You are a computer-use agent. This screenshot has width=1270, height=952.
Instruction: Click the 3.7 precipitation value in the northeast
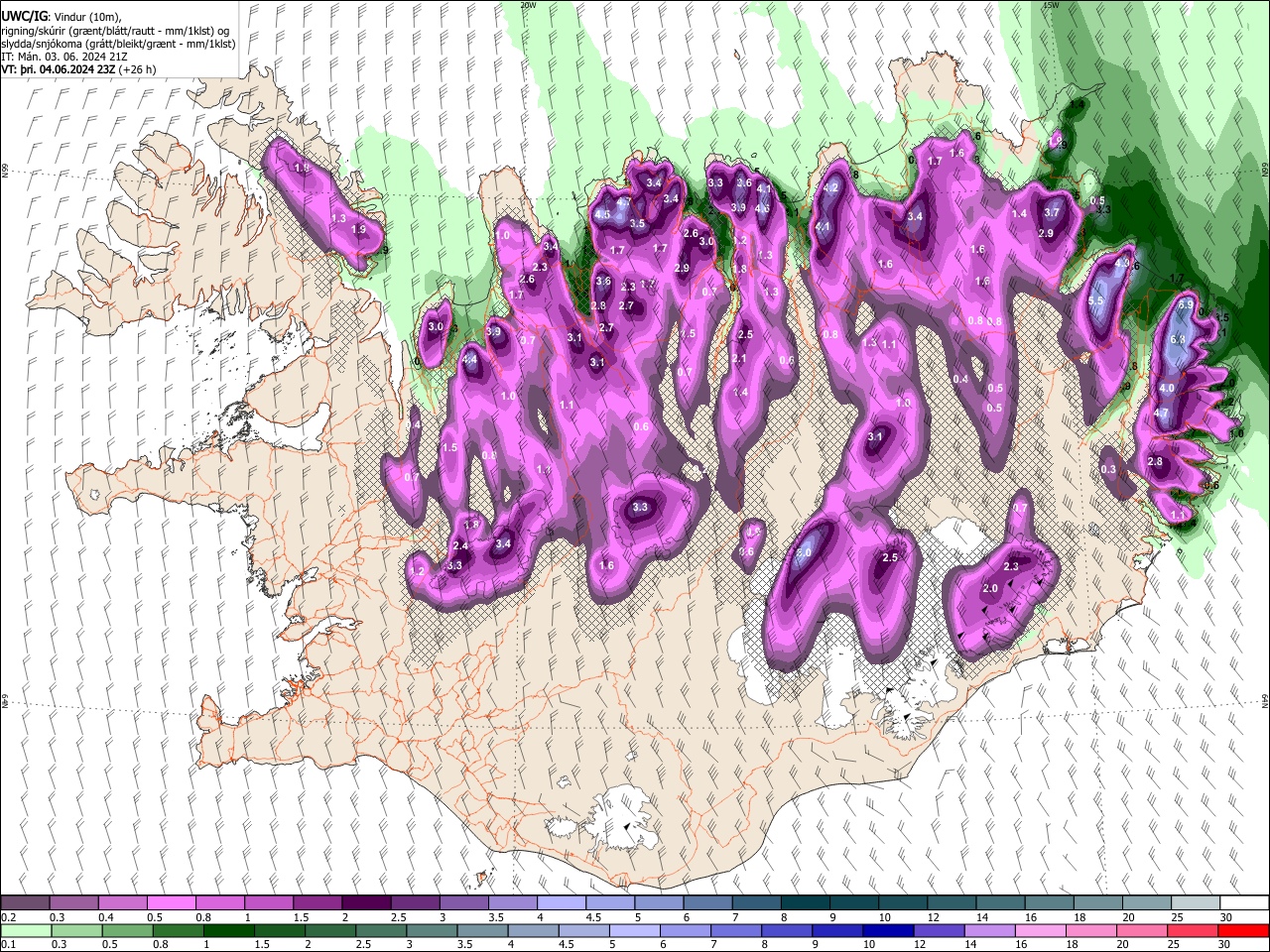1052,212
